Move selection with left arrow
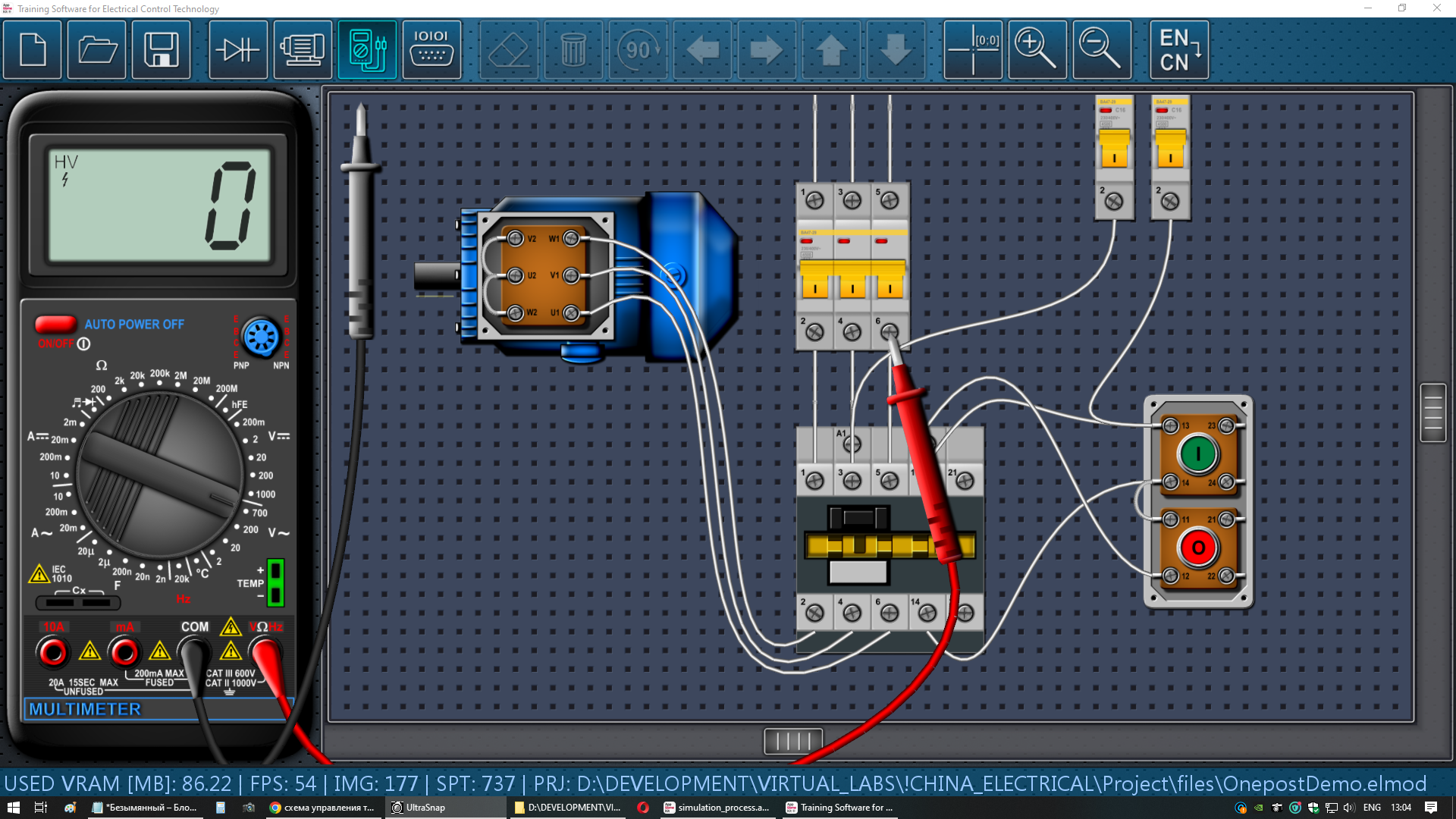This screenshot has width=1456, height=819. point(702,50)
